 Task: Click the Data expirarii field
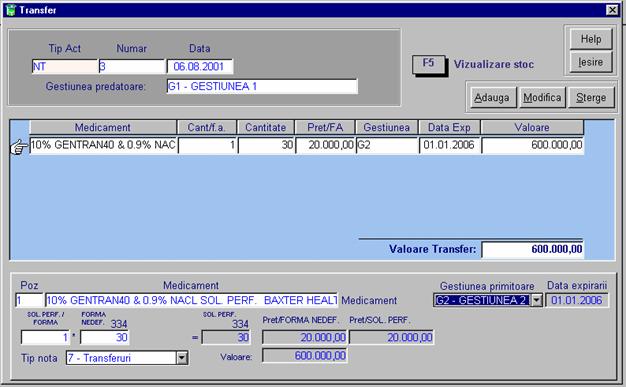coord(577,300)
